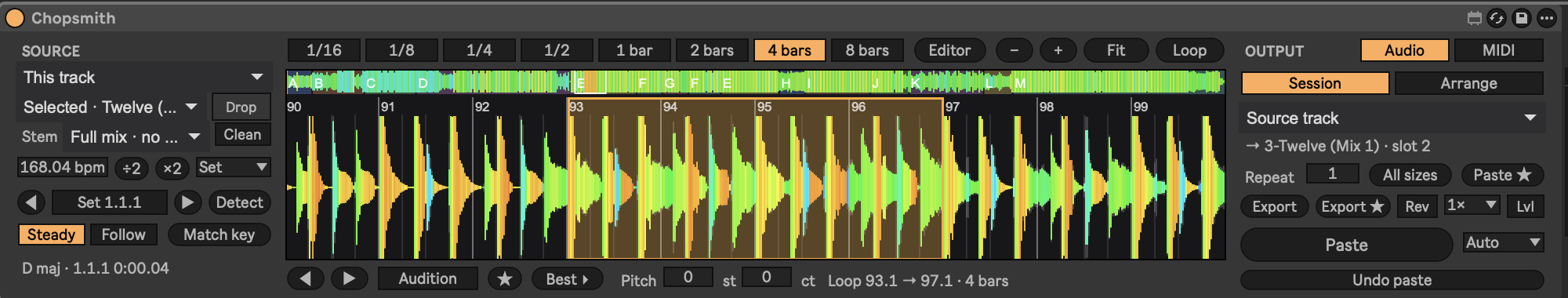Viewport: 1568px width, 298px height.
Task: Switch output to MIDI
Action: click(x=1498, y=50)
